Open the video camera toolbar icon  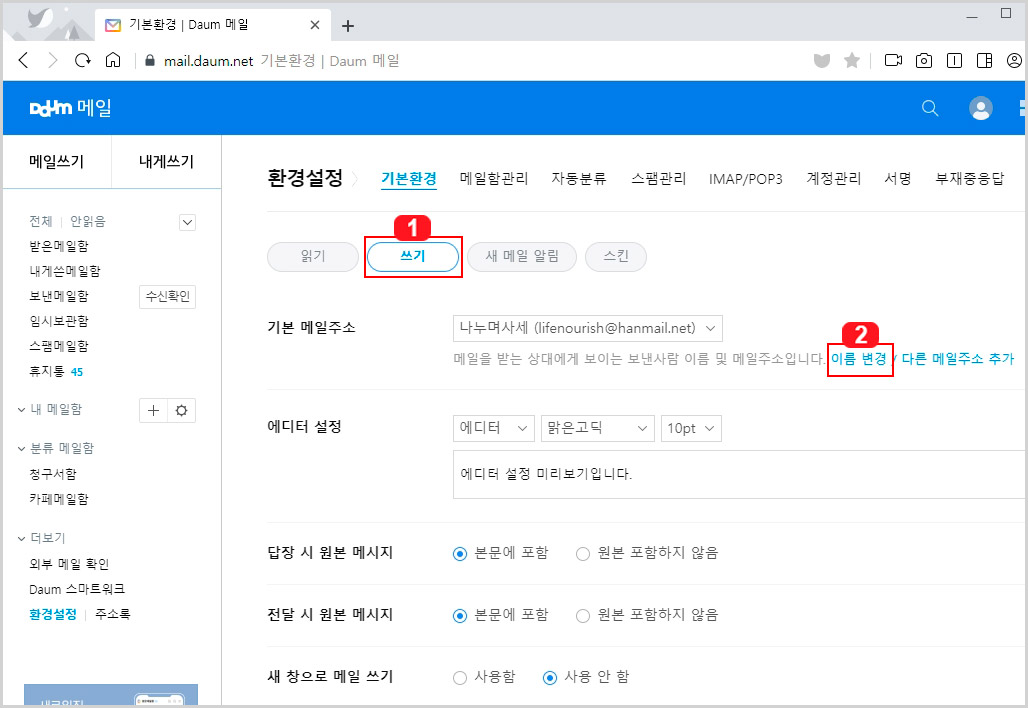point(893,60)
